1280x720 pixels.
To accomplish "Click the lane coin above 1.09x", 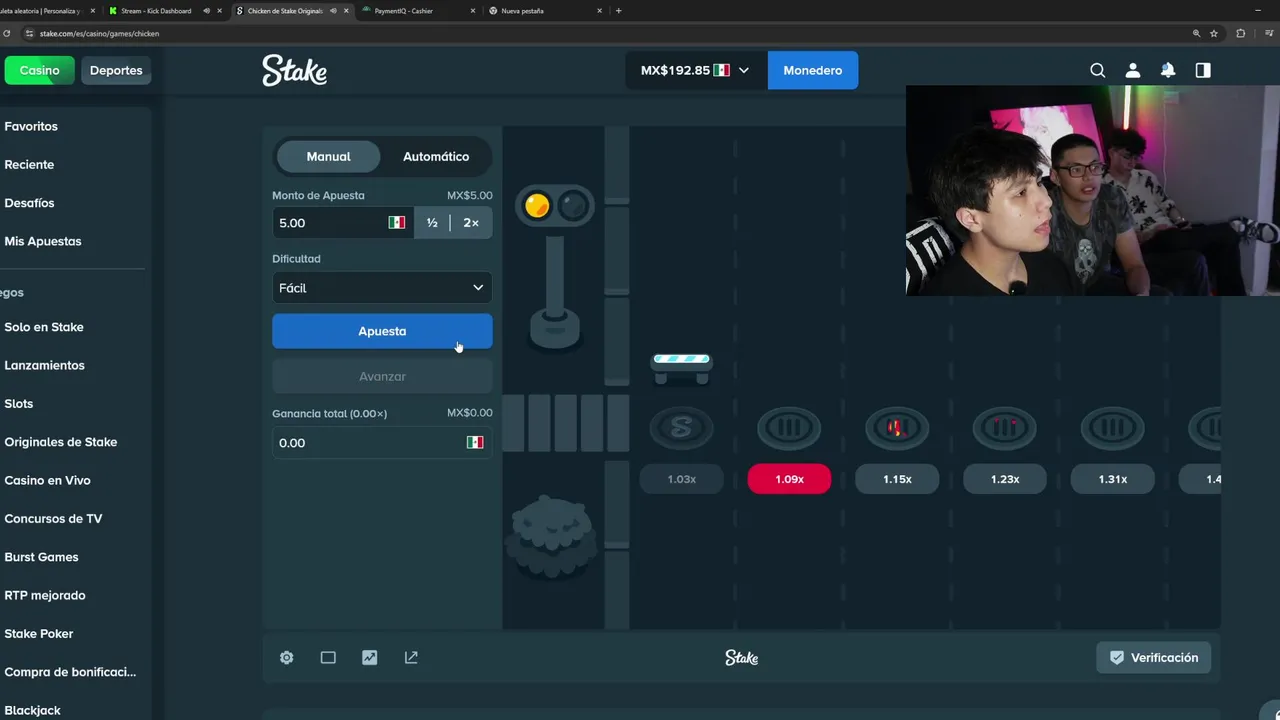I will pos(789,428).
